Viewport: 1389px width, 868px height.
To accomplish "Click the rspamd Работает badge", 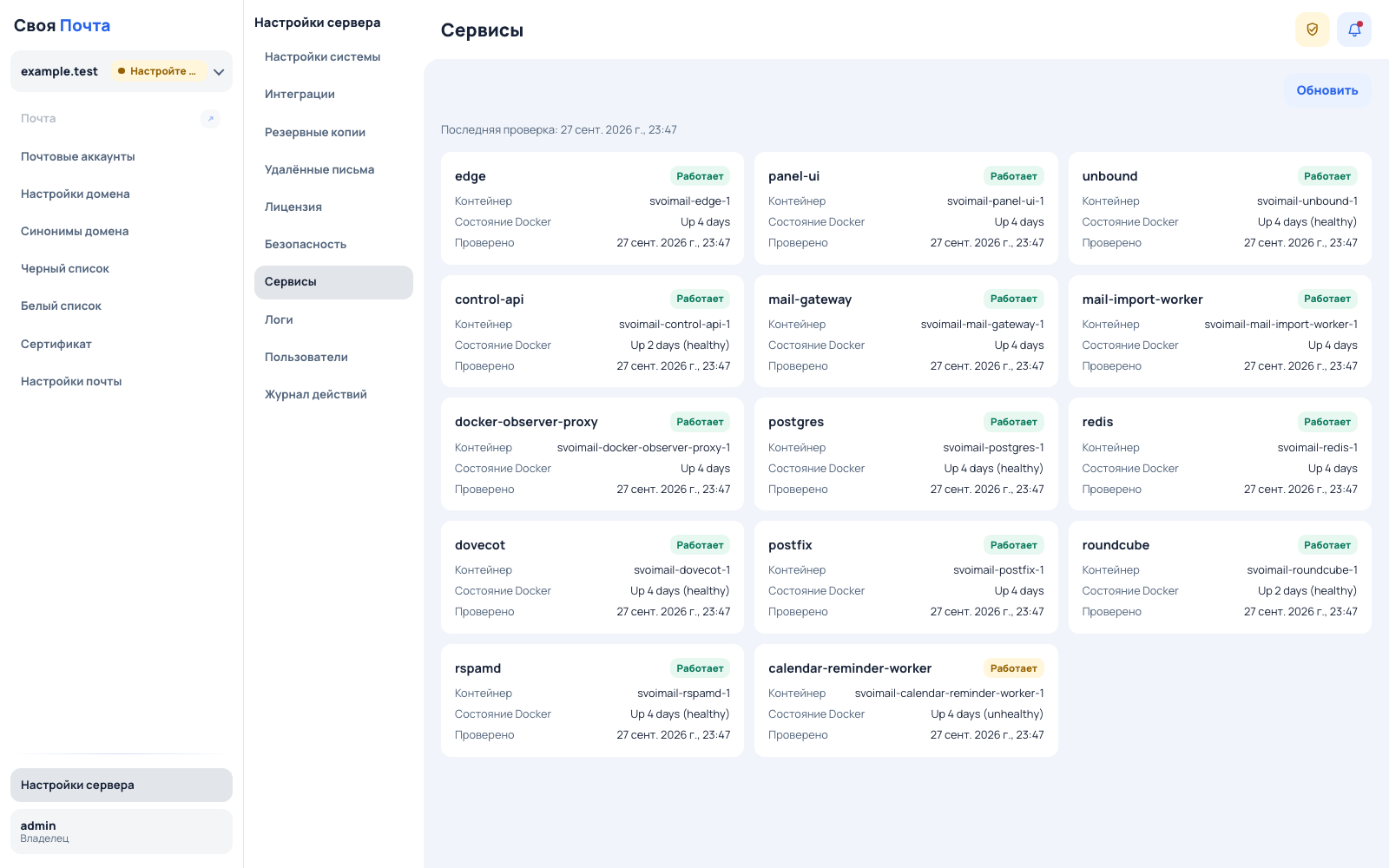I will [x=700, y=668].
